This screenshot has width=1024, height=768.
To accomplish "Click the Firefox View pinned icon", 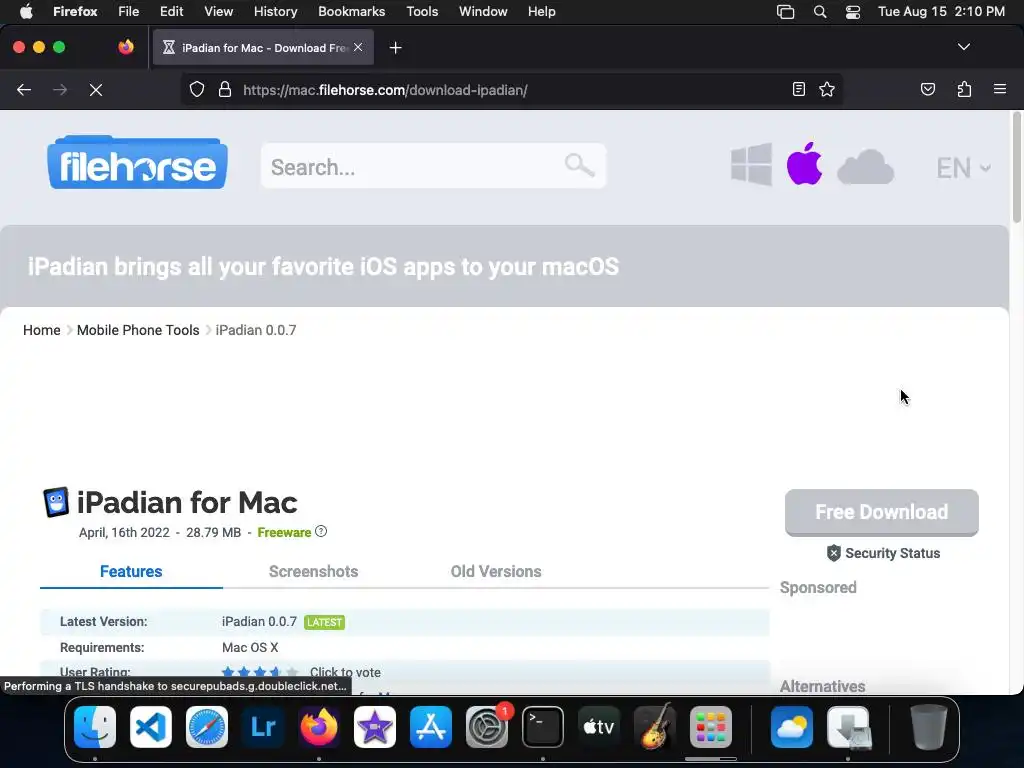I will click(x=126, y=47).
